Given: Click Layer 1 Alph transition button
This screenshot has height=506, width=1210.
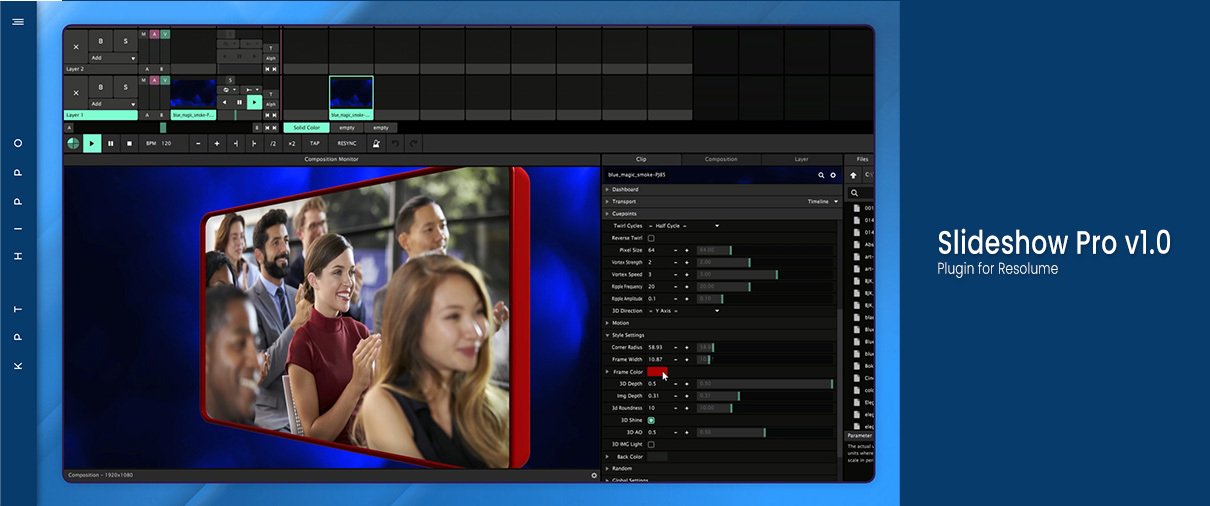Looking at the screenshot, I should pos(271,104).
